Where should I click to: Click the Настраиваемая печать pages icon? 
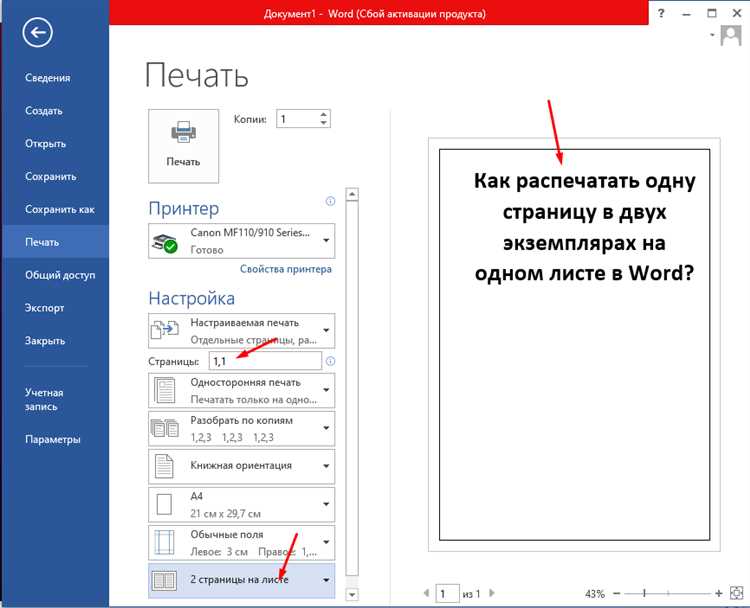pyautogui.click(x=165, y=330)
